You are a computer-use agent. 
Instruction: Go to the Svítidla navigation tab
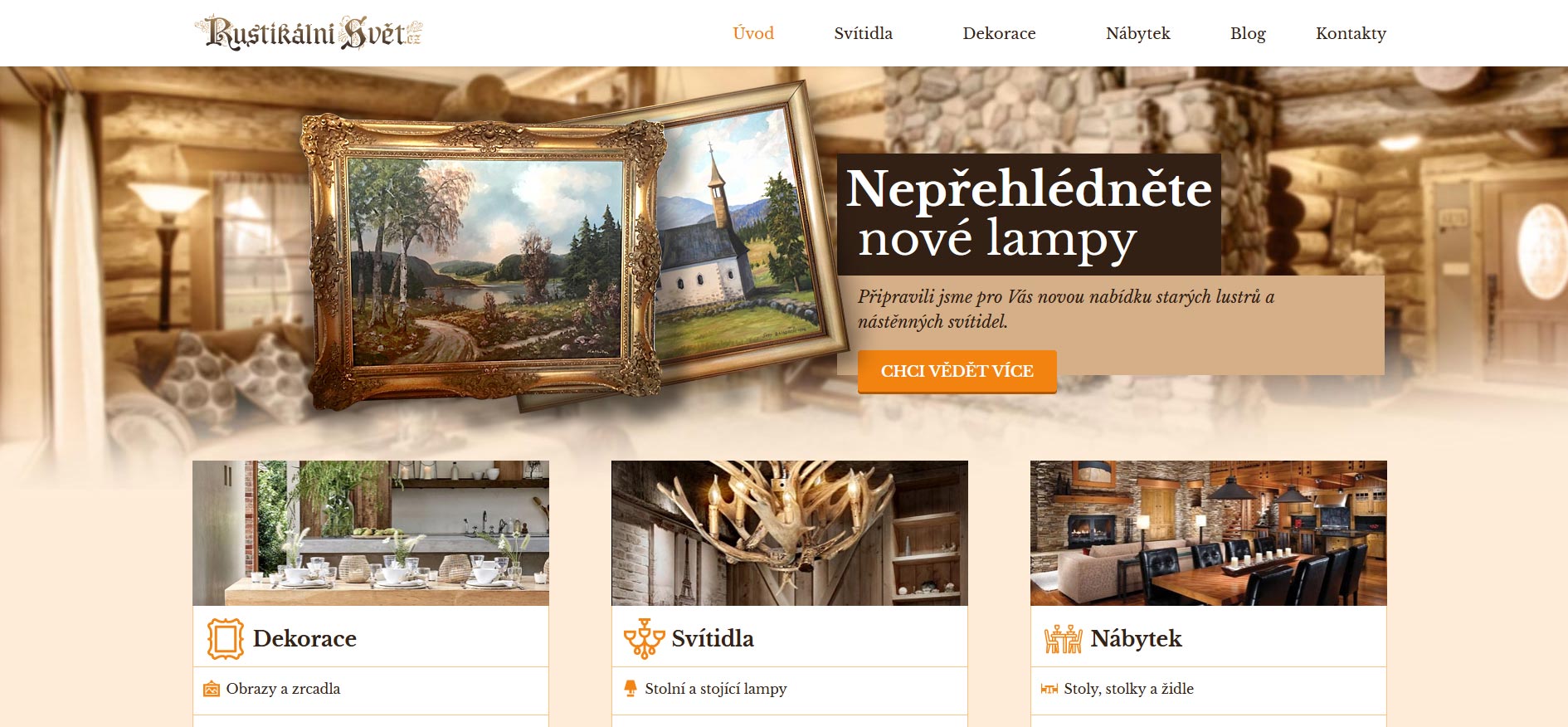[864, 33]
